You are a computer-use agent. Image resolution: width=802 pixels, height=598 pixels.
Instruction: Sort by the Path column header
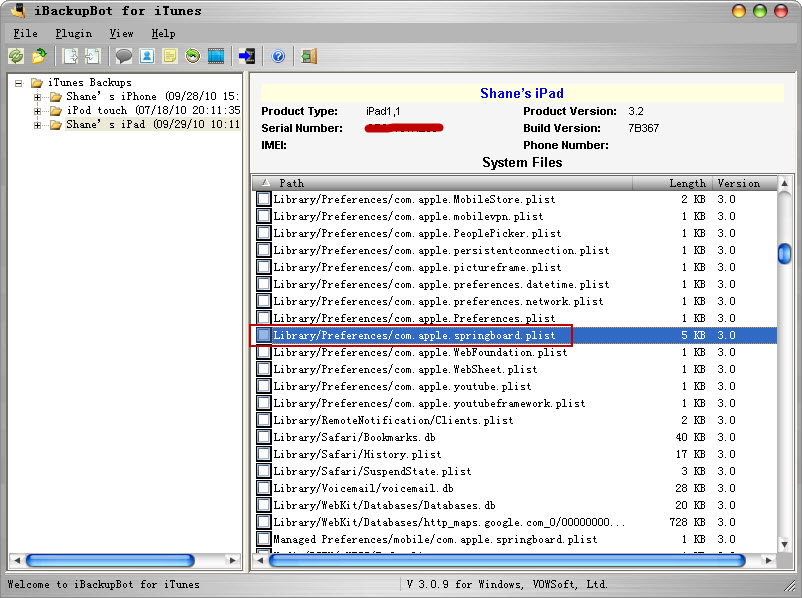click(442, 183)
